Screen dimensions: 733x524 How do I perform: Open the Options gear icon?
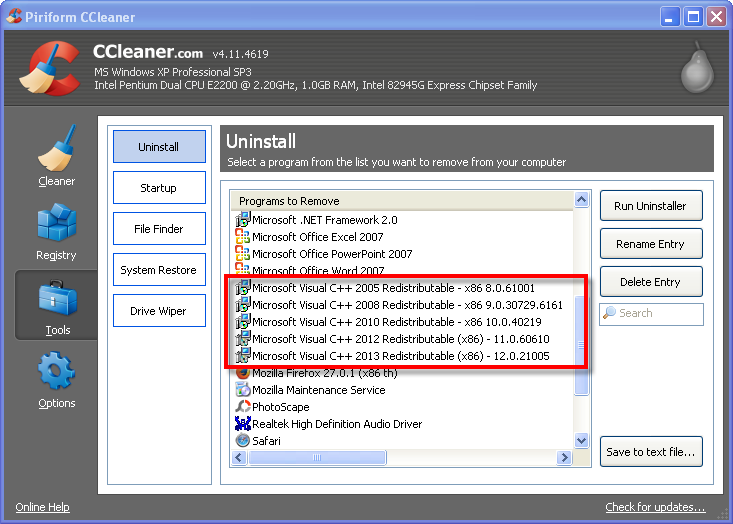tap(57, 371)
